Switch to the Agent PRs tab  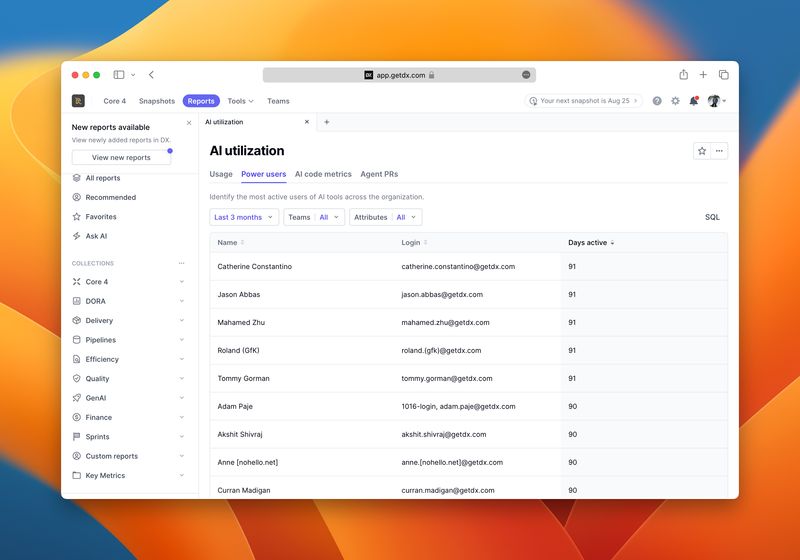[x=379, y=174]
